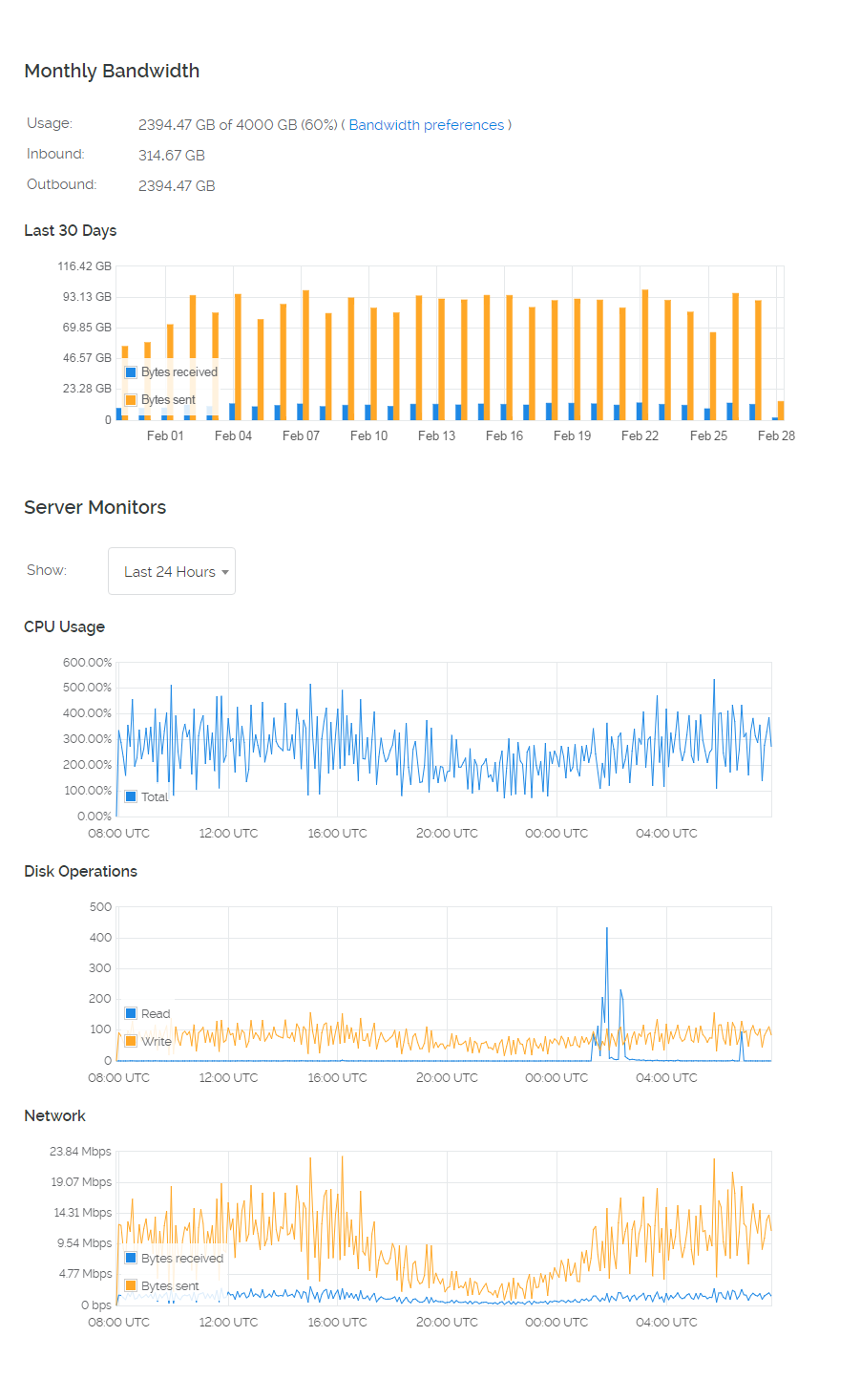Click Bytes sent legend swatch in Network chart
861x1400 pixels.
coord(131,1285)
